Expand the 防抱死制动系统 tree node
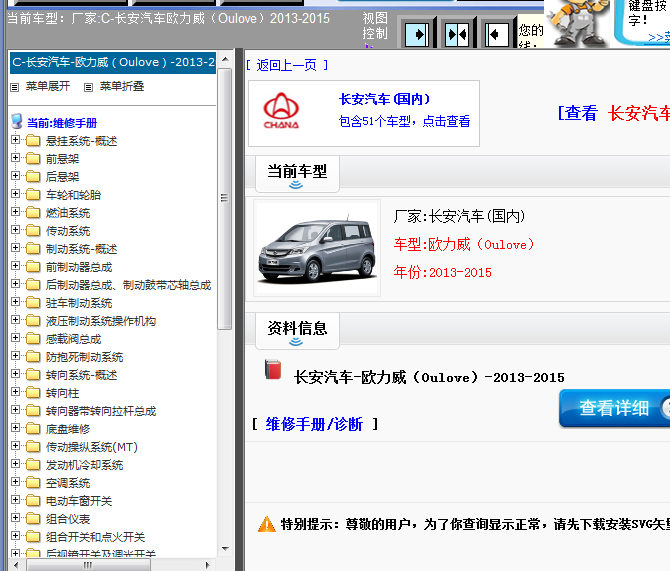This screenshot has width=670, height=571. coord(15,356)
